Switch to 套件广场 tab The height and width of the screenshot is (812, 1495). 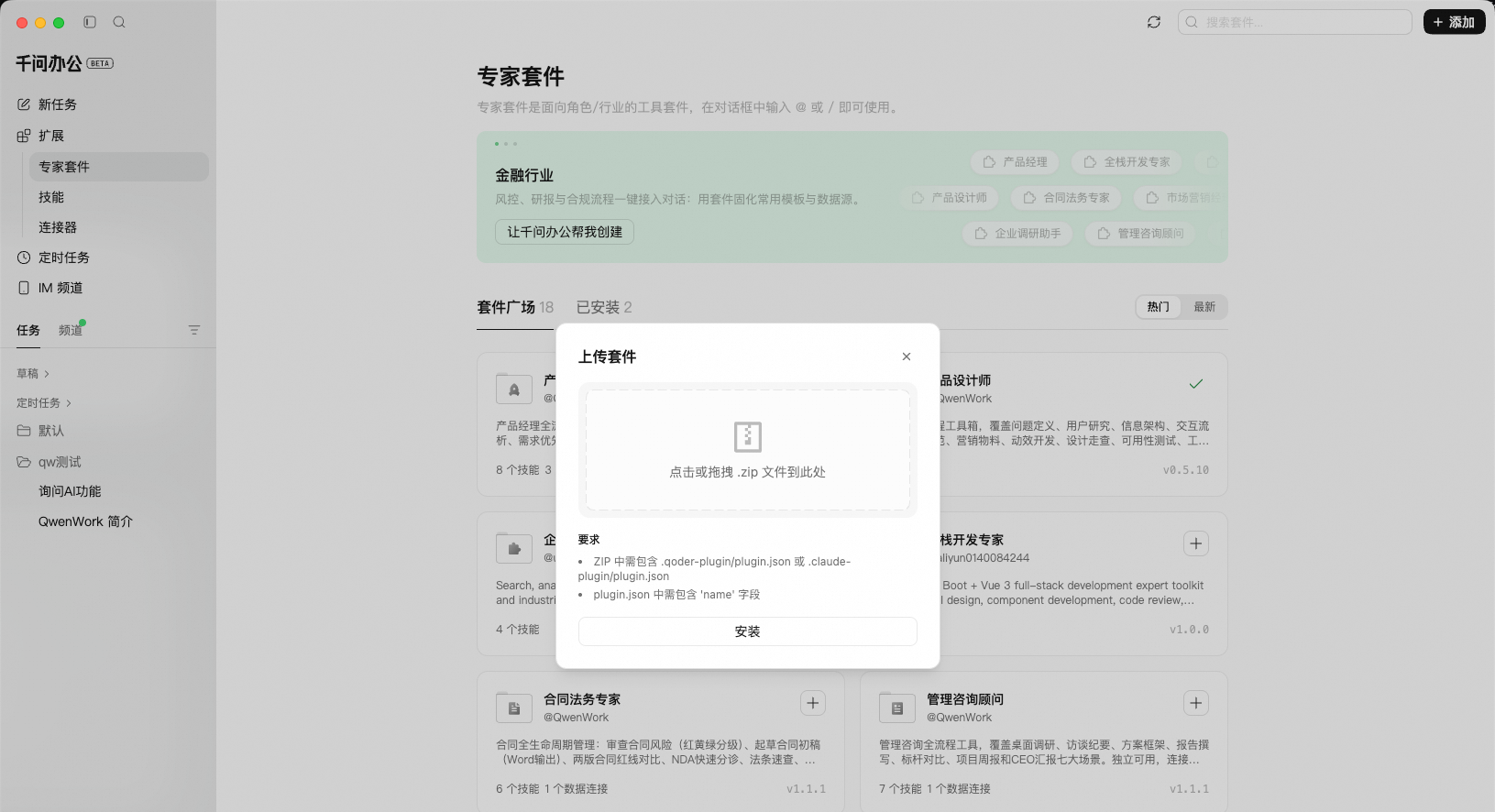[515, 307]
